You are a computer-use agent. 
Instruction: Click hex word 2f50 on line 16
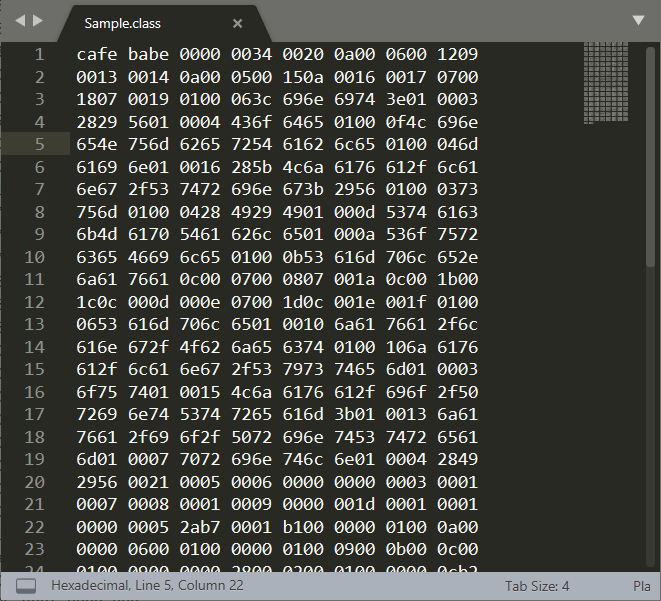point(457,392)
